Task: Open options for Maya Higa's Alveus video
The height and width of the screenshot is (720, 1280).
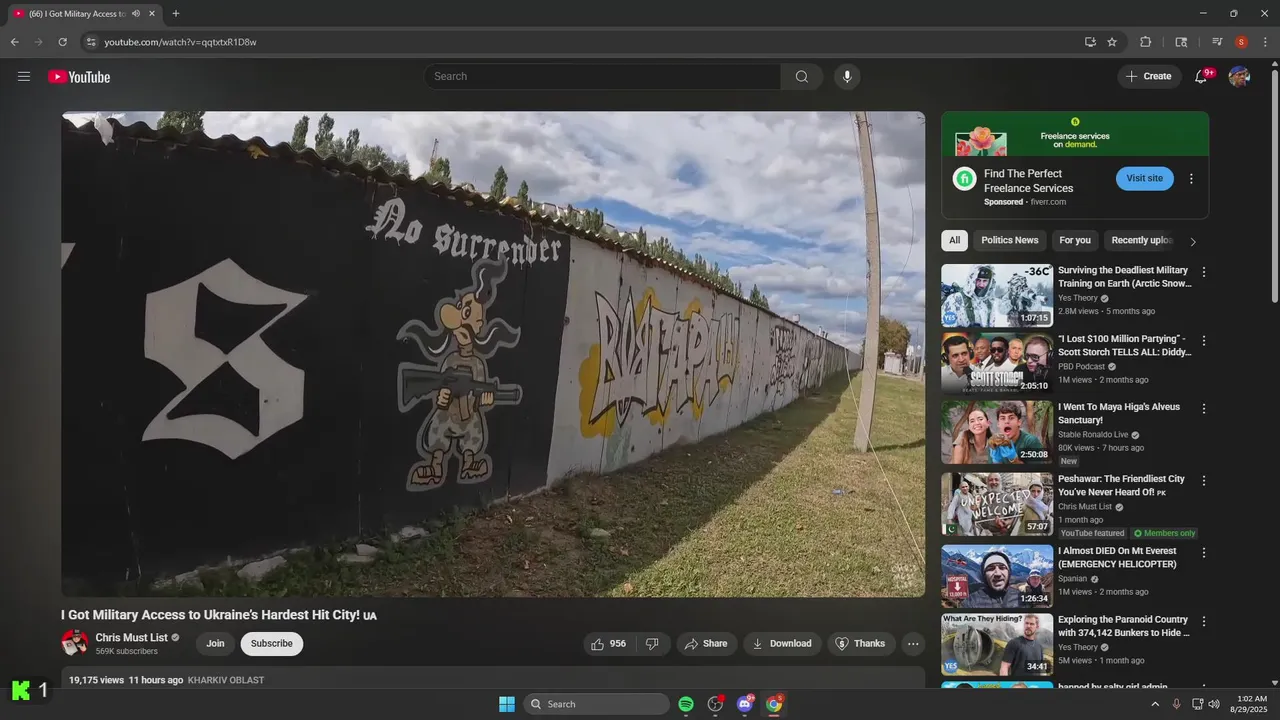Action: tap(1204, 409)
